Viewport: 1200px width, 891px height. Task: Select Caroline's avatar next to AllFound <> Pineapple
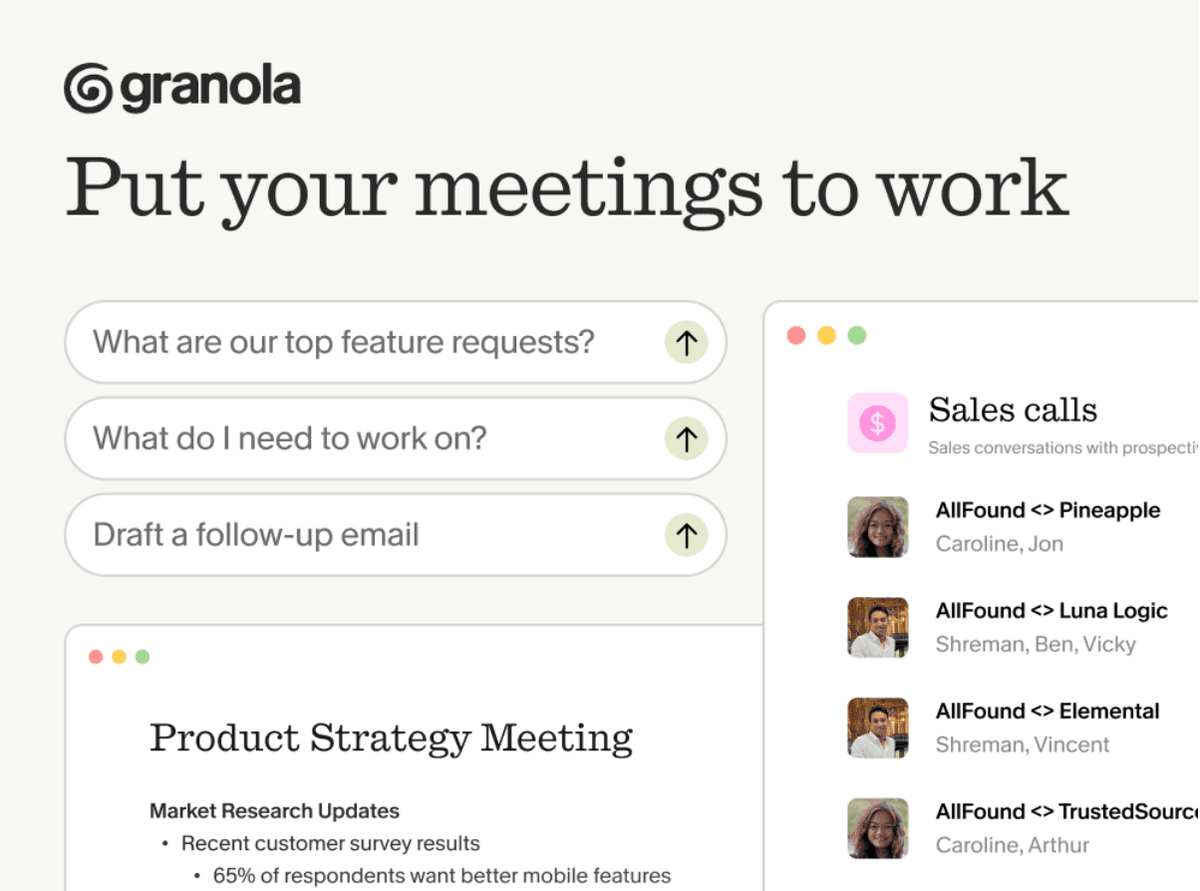coord(878,527)
